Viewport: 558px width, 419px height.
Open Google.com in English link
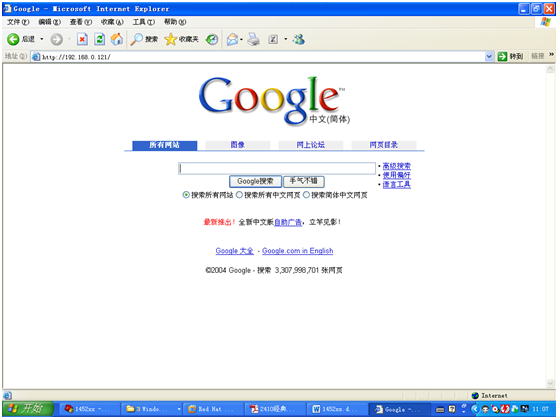[x=298, y=251]
